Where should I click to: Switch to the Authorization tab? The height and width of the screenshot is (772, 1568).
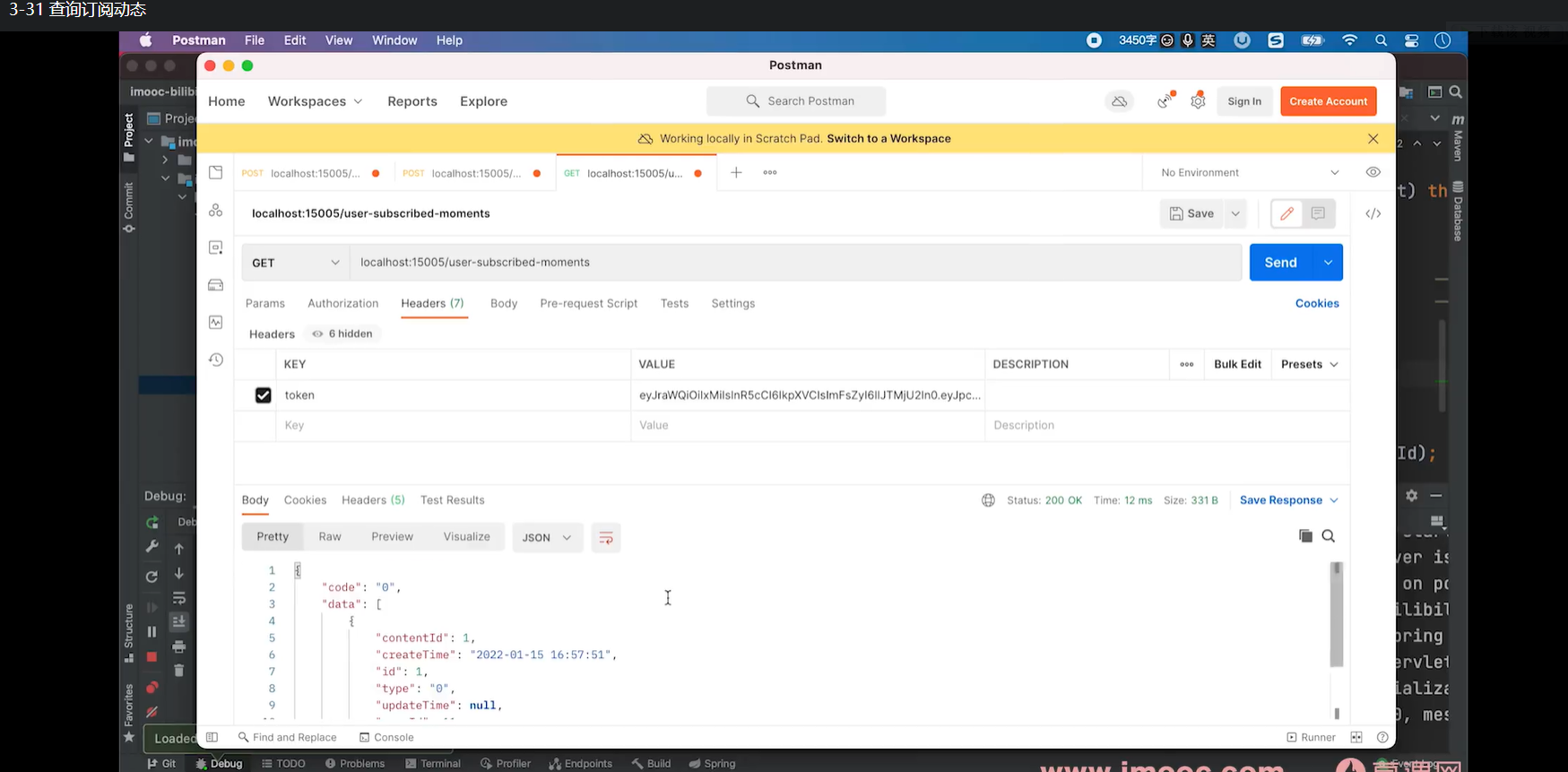[343, 303]
